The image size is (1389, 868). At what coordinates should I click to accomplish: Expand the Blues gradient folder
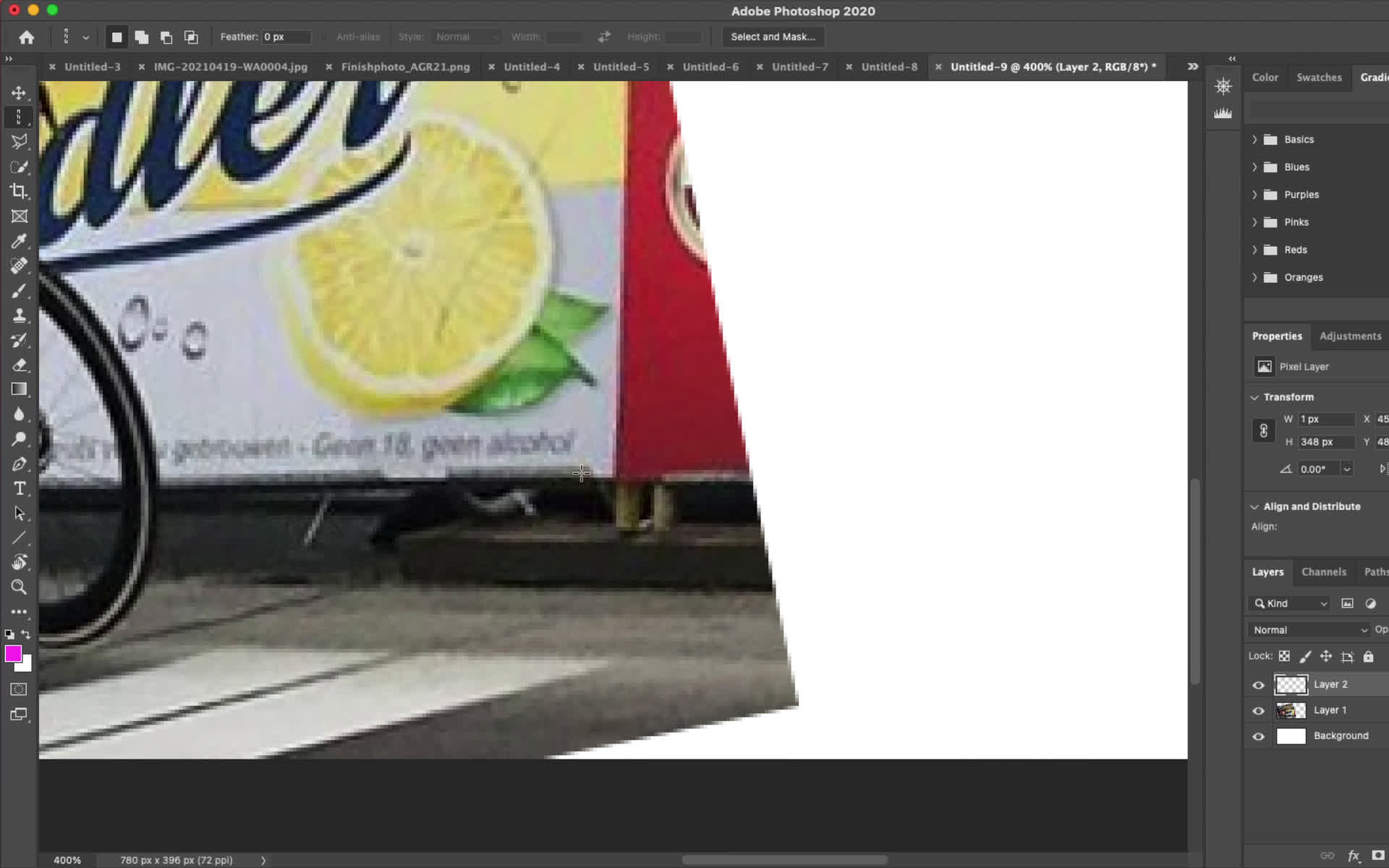1254,167
